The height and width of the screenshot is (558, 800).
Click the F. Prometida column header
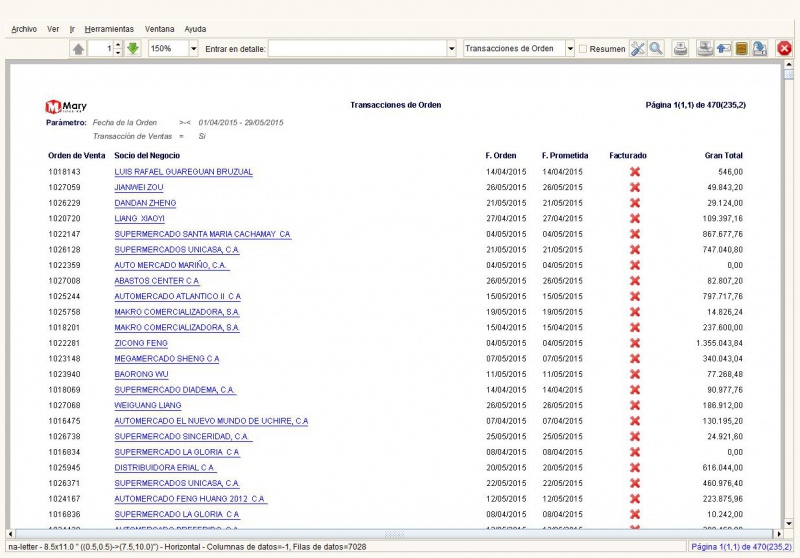pos(565,156)
